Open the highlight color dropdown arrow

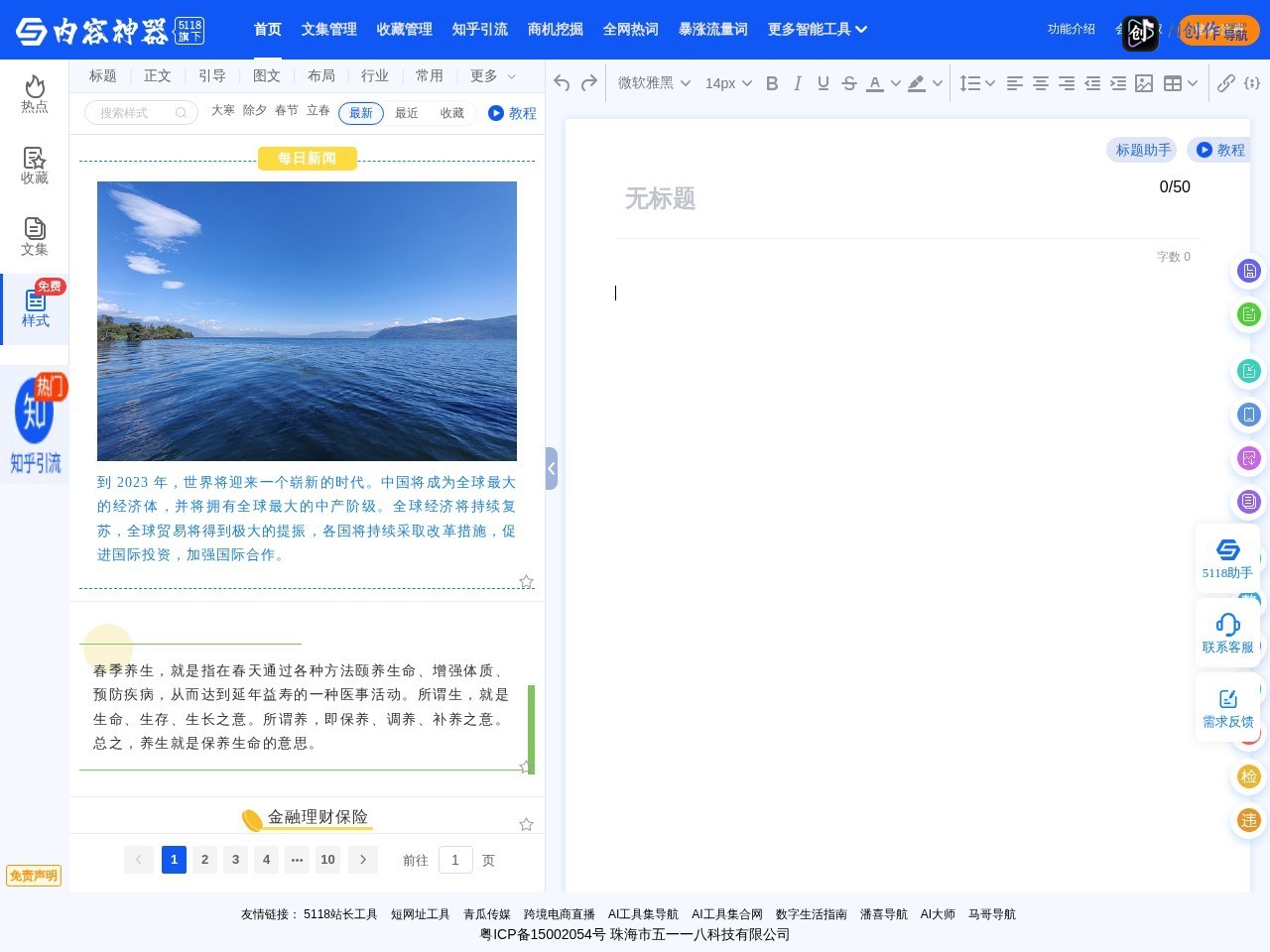coord(937,83)
